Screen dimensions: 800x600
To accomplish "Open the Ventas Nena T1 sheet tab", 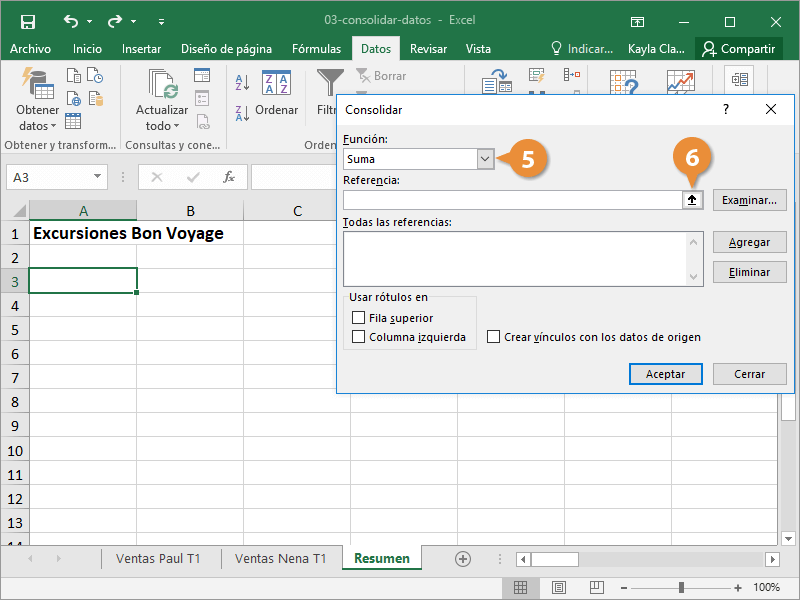I will click(280, 559).
